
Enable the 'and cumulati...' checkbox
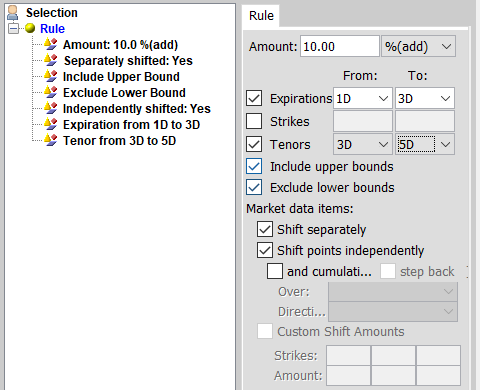click(x=275, y=271)
